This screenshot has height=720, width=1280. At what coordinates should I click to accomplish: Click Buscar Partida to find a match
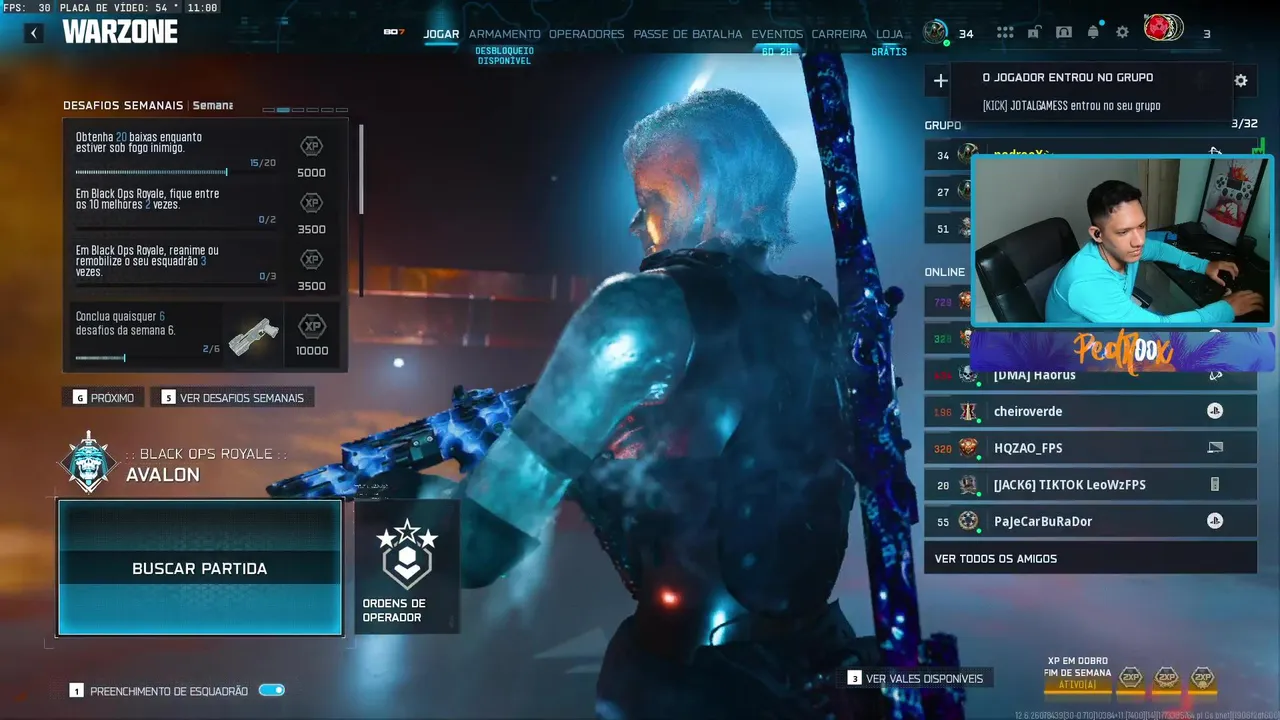tap(200, 568)
